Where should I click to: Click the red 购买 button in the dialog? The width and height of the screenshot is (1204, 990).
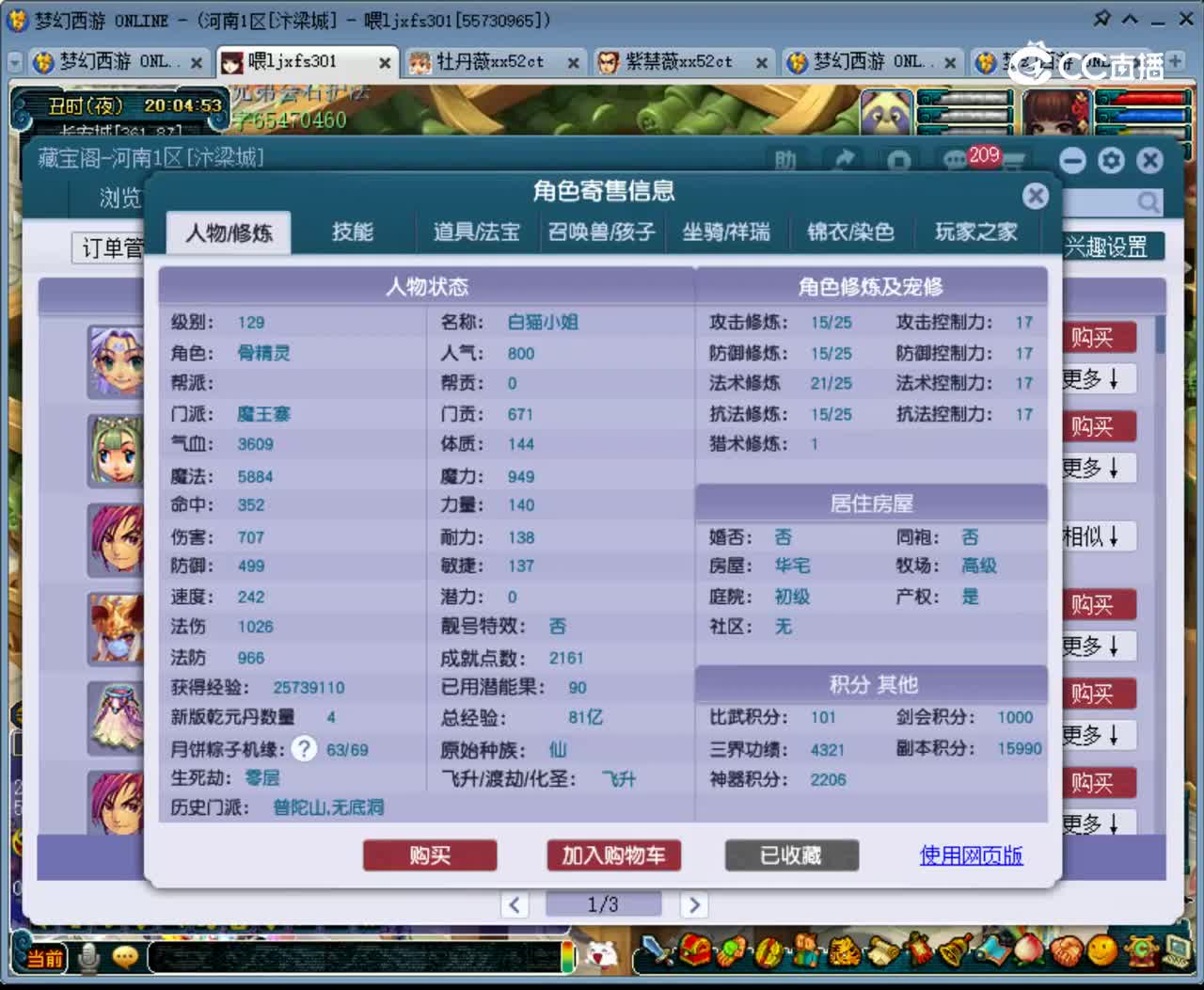430,855
